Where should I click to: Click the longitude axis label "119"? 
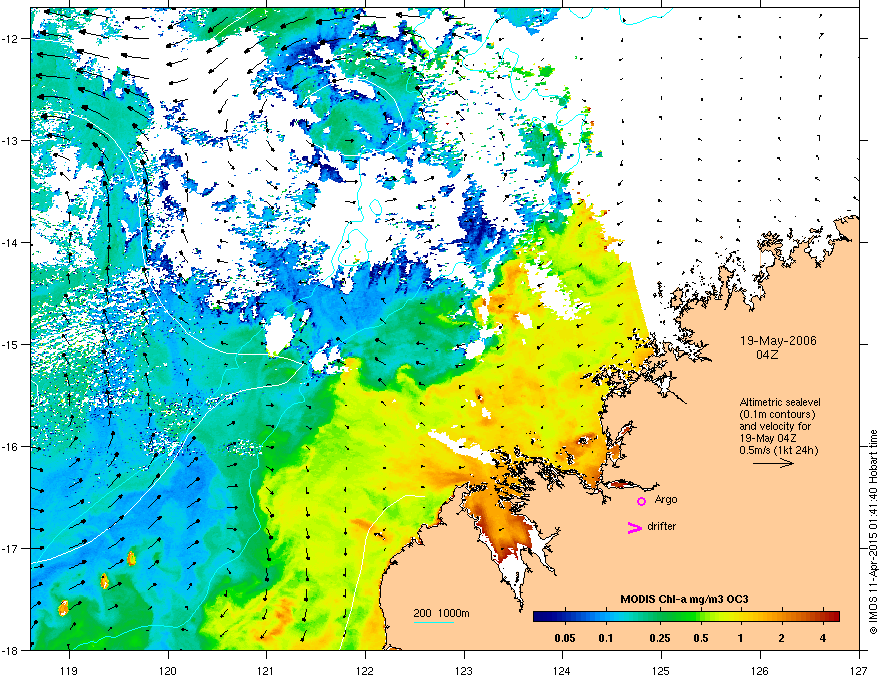coord(69,670)
